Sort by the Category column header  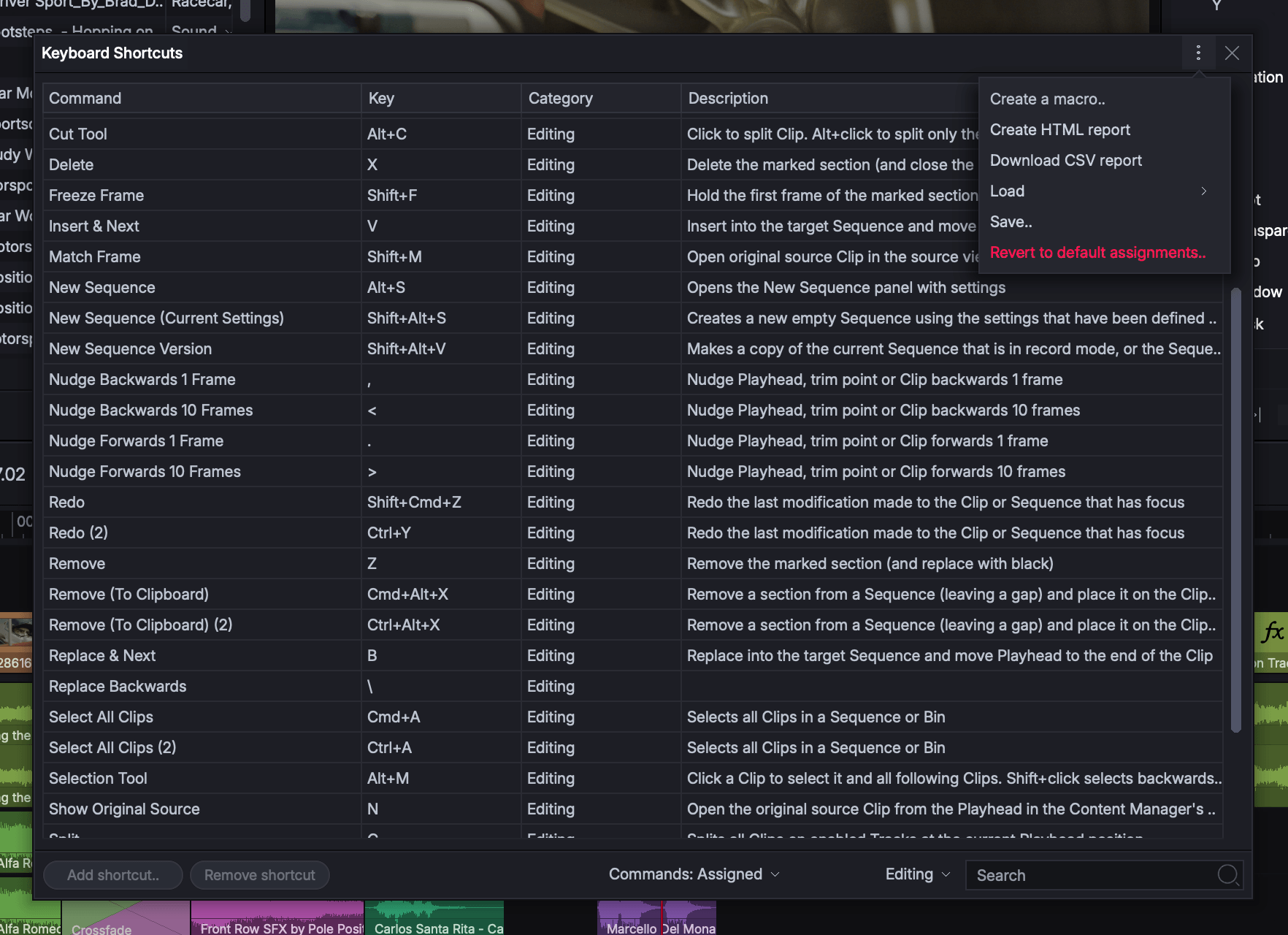coord(601,98)
